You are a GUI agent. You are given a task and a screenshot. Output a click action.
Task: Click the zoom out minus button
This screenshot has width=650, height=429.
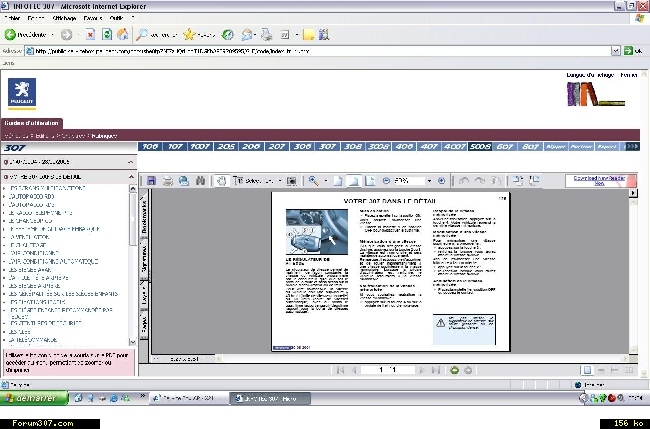[x=386, y=181]
